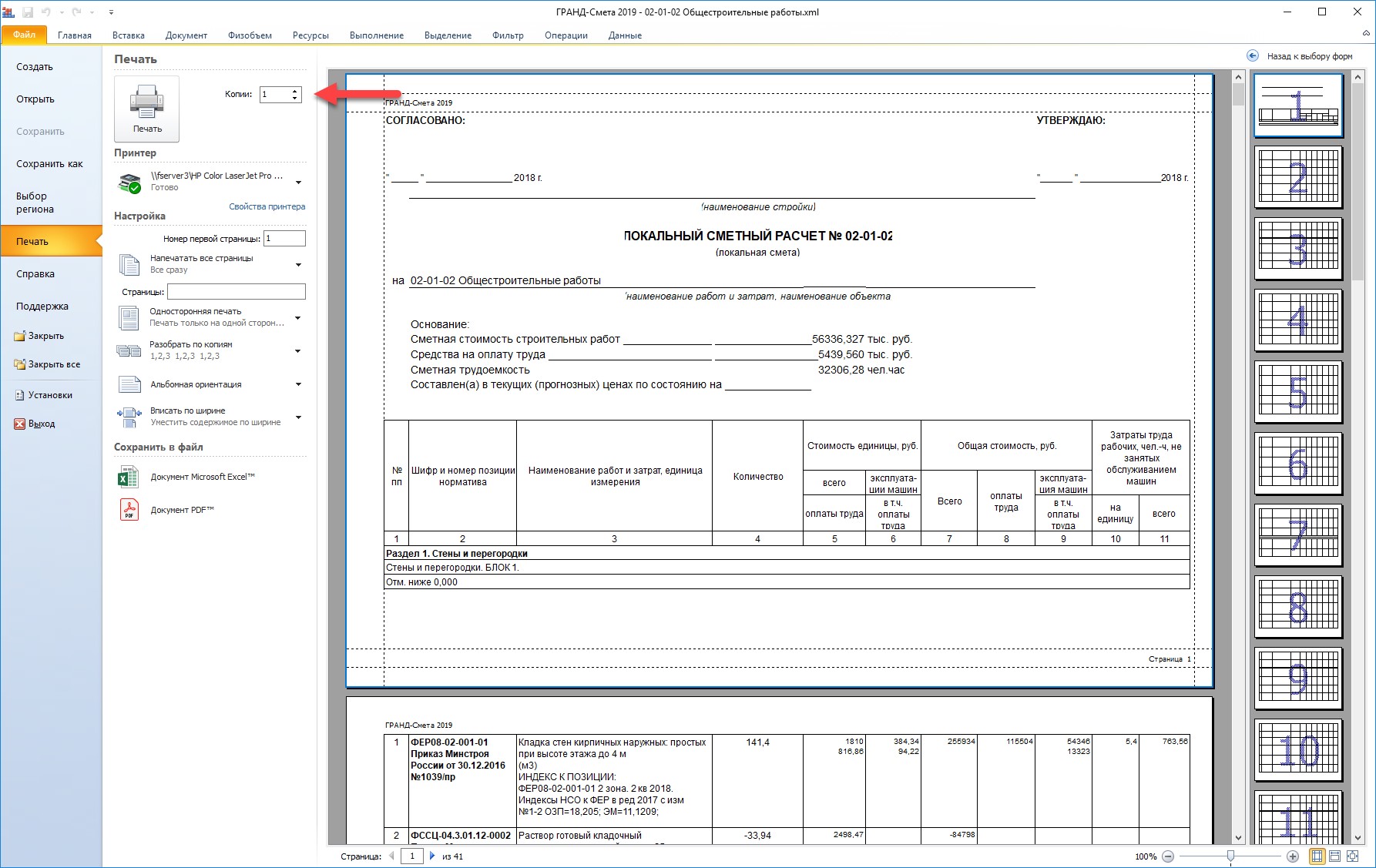Expand the 'Разобрать по копиям' dropdown
This screenshot has width=1376, height=868.
point(298,351)
